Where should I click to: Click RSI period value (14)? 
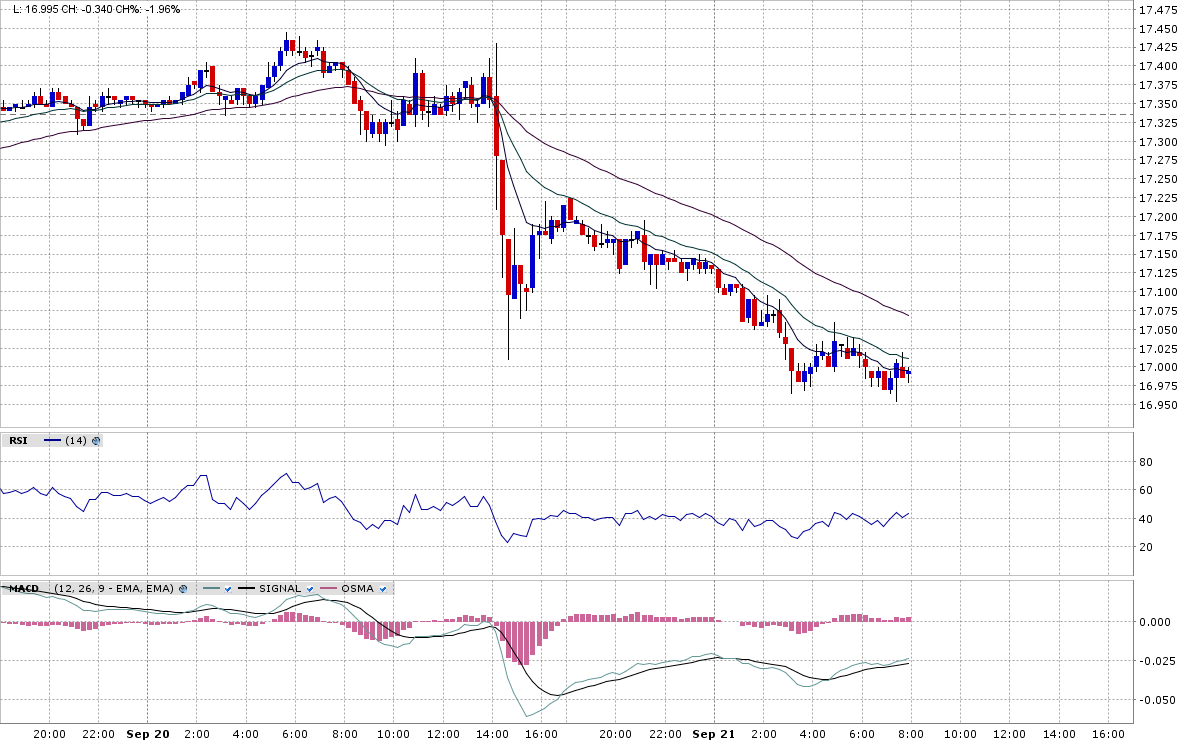point(76,440)
